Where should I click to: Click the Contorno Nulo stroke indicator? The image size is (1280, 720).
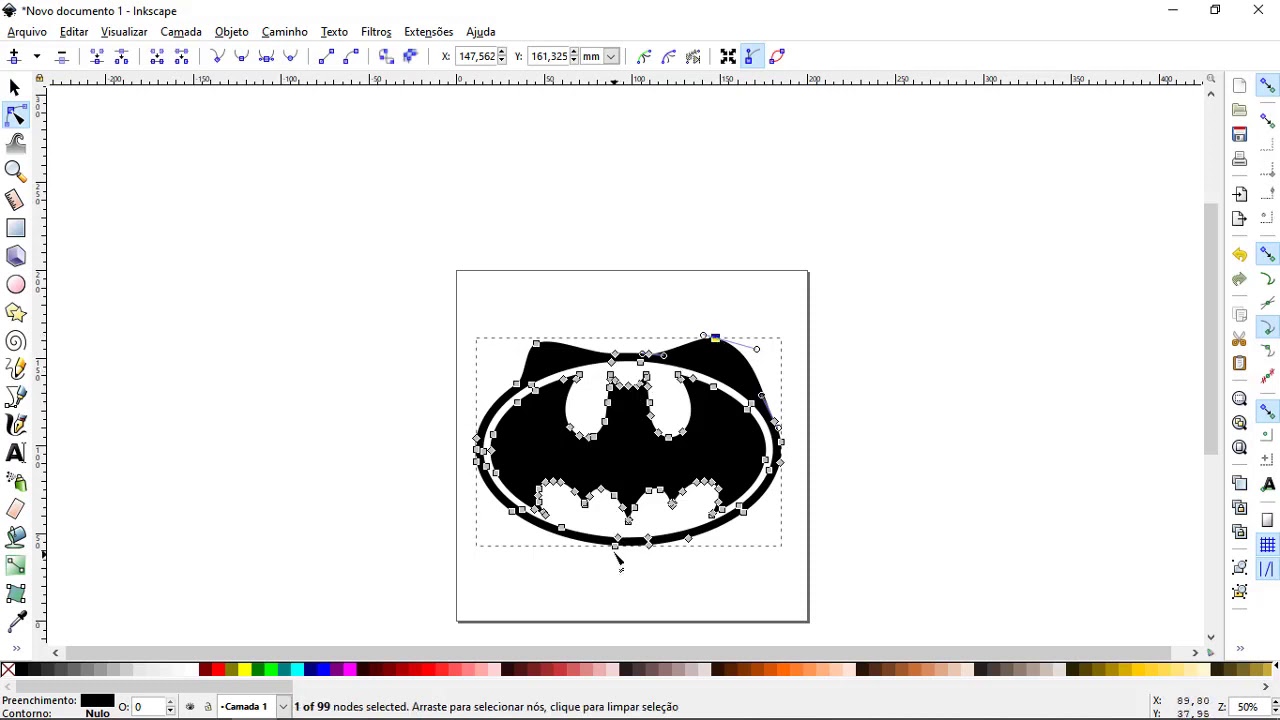point(97,713)
